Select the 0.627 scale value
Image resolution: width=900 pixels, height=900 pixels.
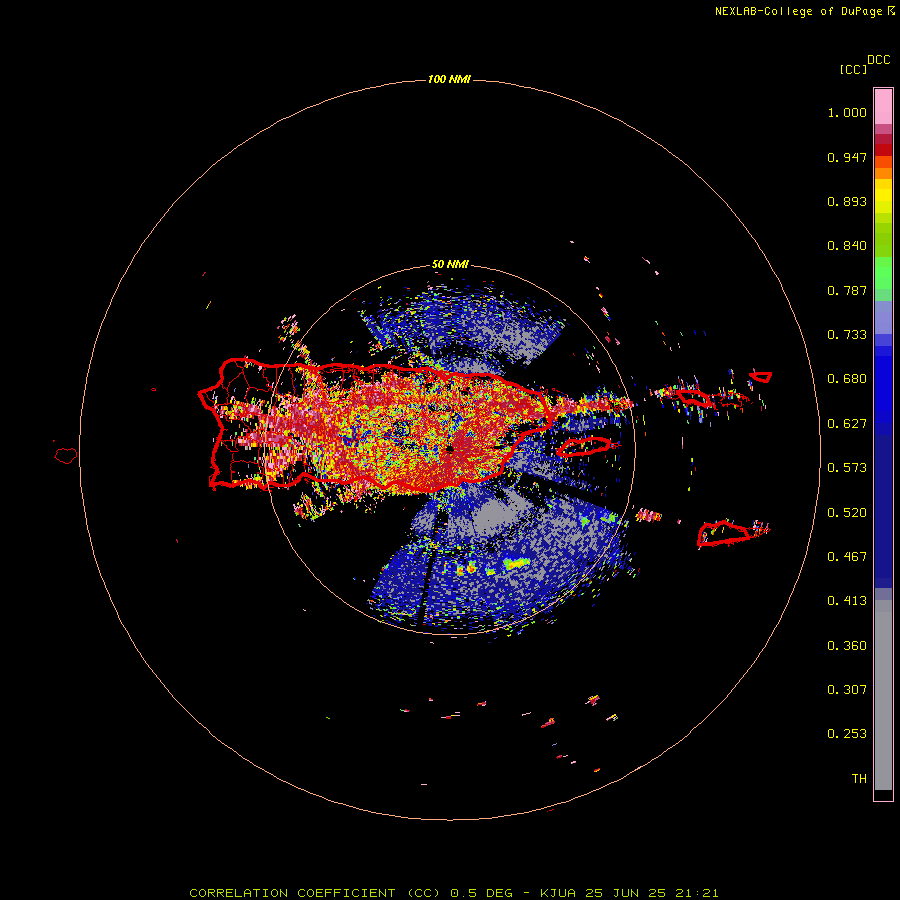tap(847, 424)
